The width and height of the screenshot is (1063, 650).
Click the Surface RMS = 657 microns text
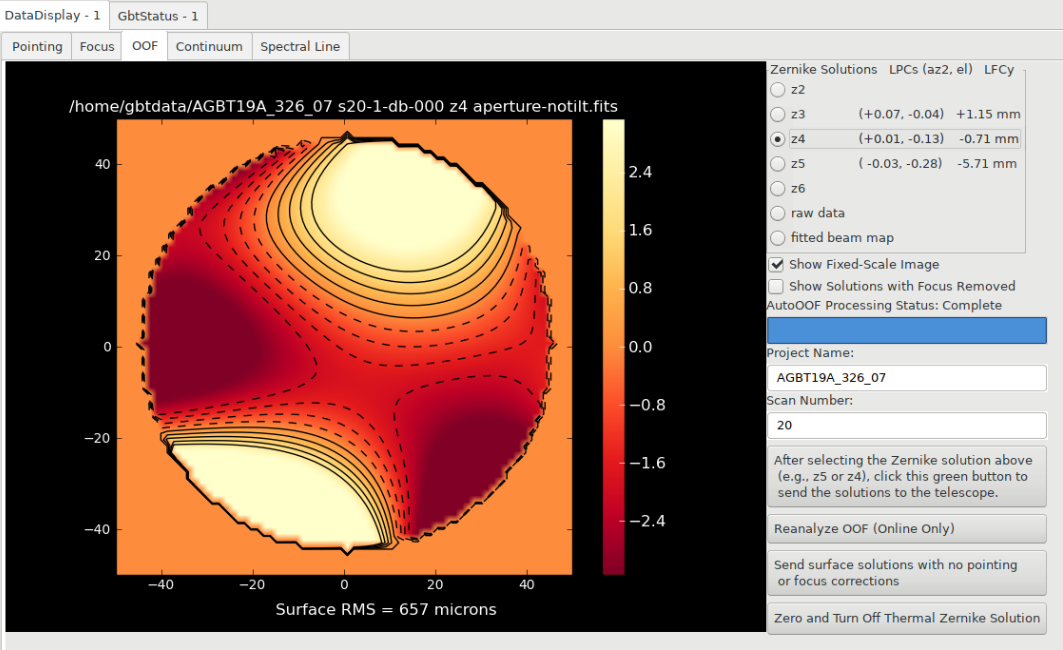point(386,609)
